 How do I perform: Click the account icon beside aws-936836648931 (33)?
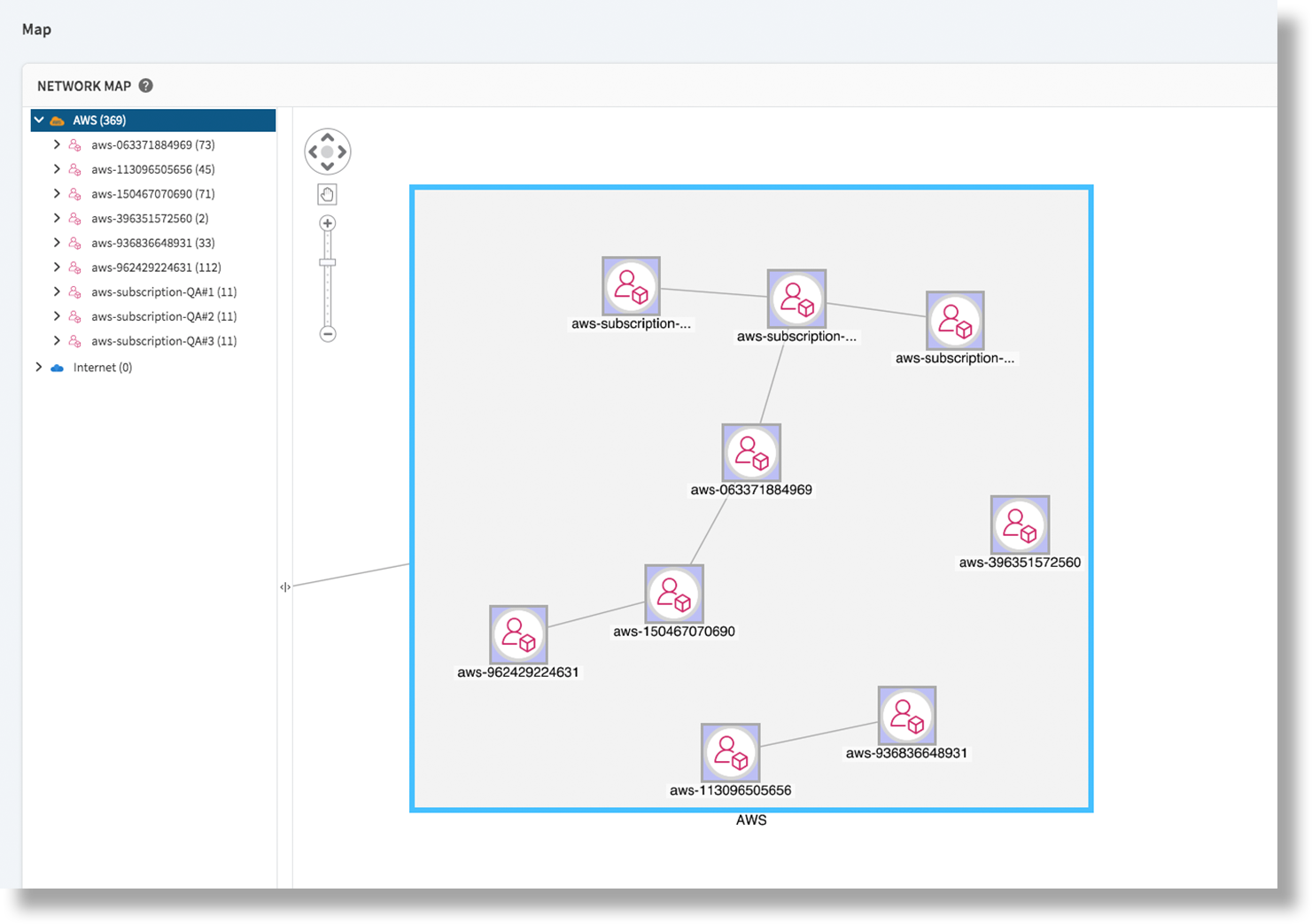[x=75, y=243]
